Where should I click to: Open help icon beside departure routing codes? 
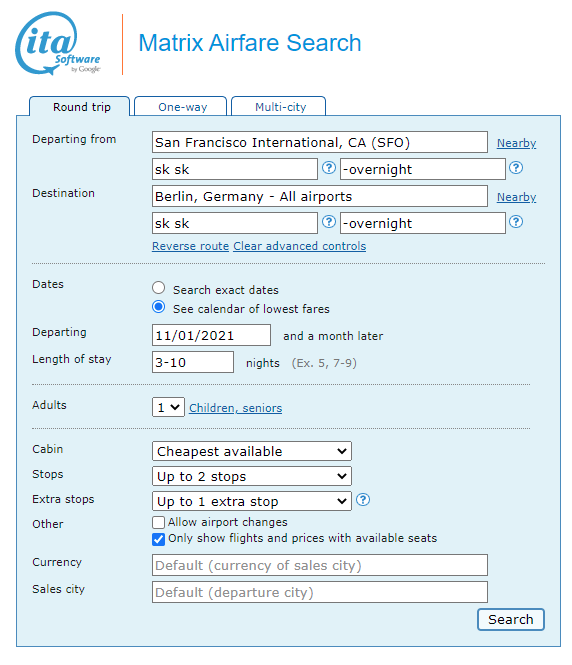pyautogui.click(x=329, y=168)
